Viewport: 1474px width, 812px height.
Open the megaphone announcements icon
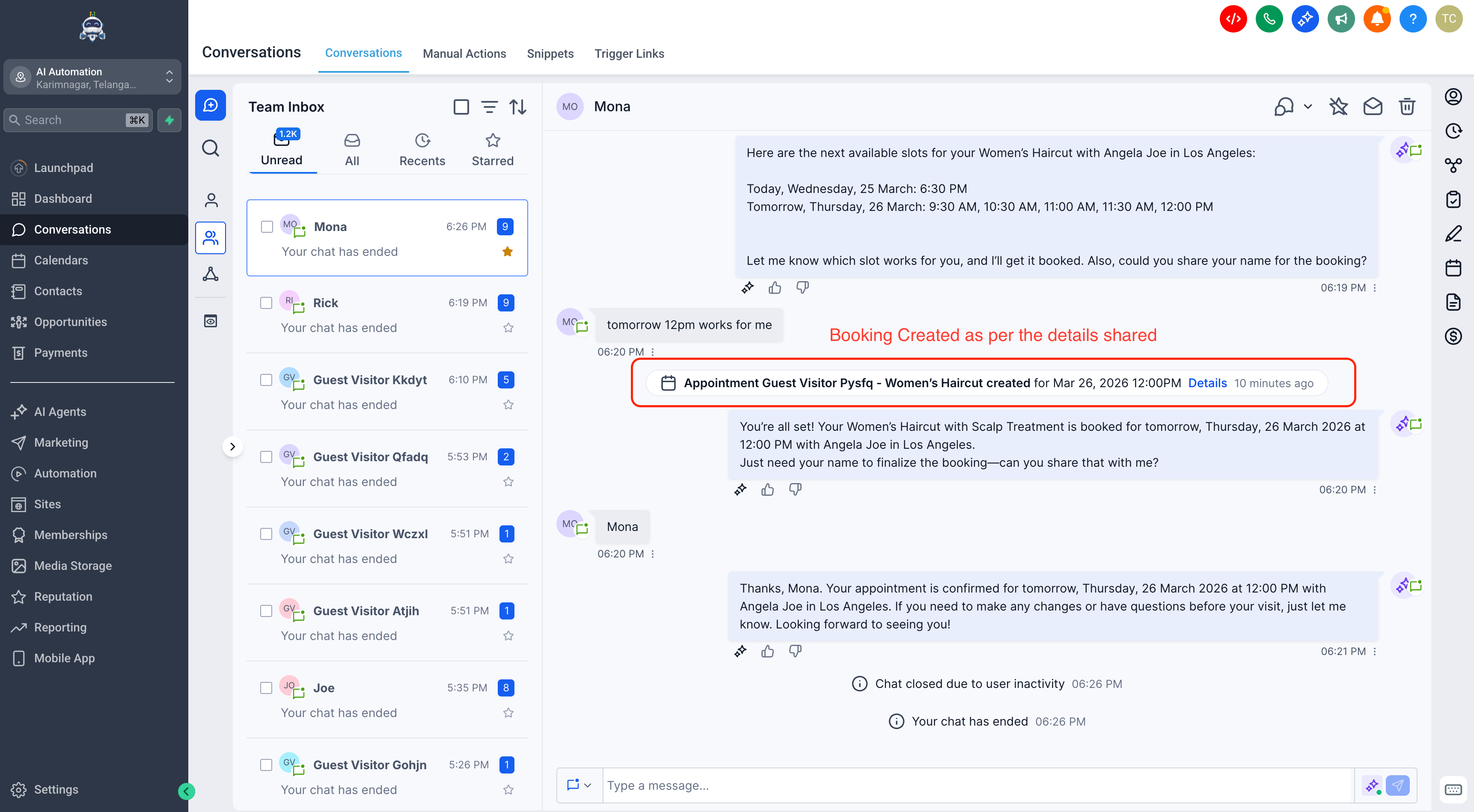1340,19
